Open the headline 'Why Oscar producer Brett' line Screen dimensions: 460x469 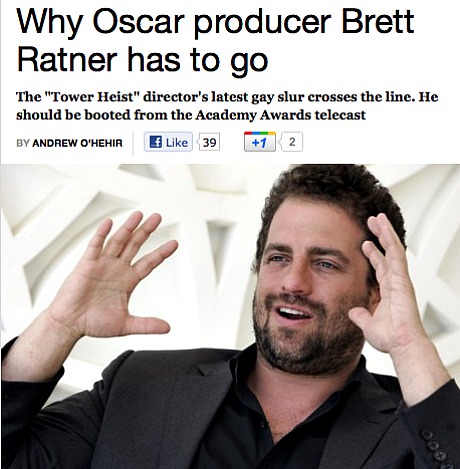click(215, 23)
